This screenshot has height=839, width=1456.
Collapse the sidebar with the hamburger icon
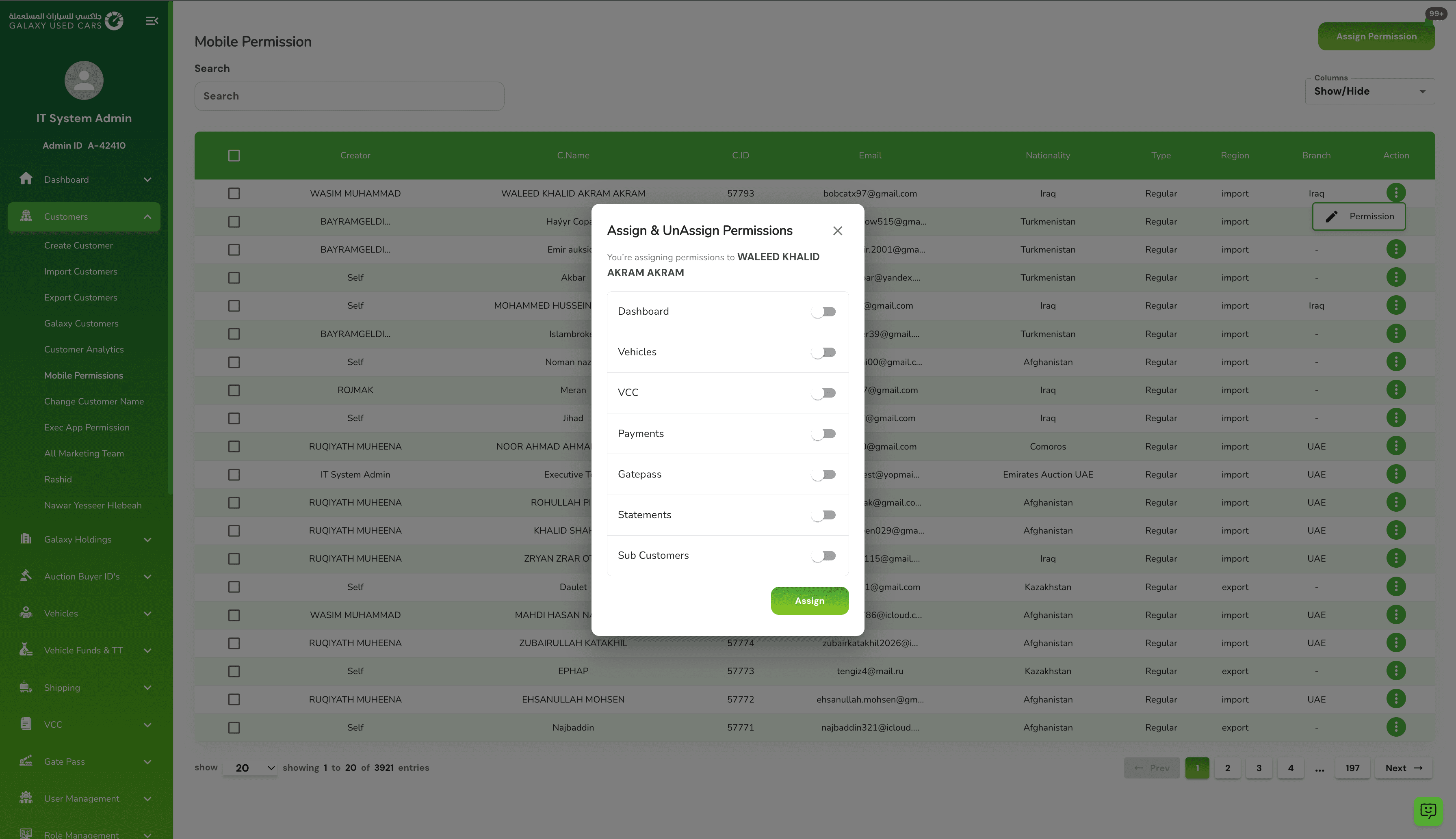pyautogui.click(x=152, y=21)
